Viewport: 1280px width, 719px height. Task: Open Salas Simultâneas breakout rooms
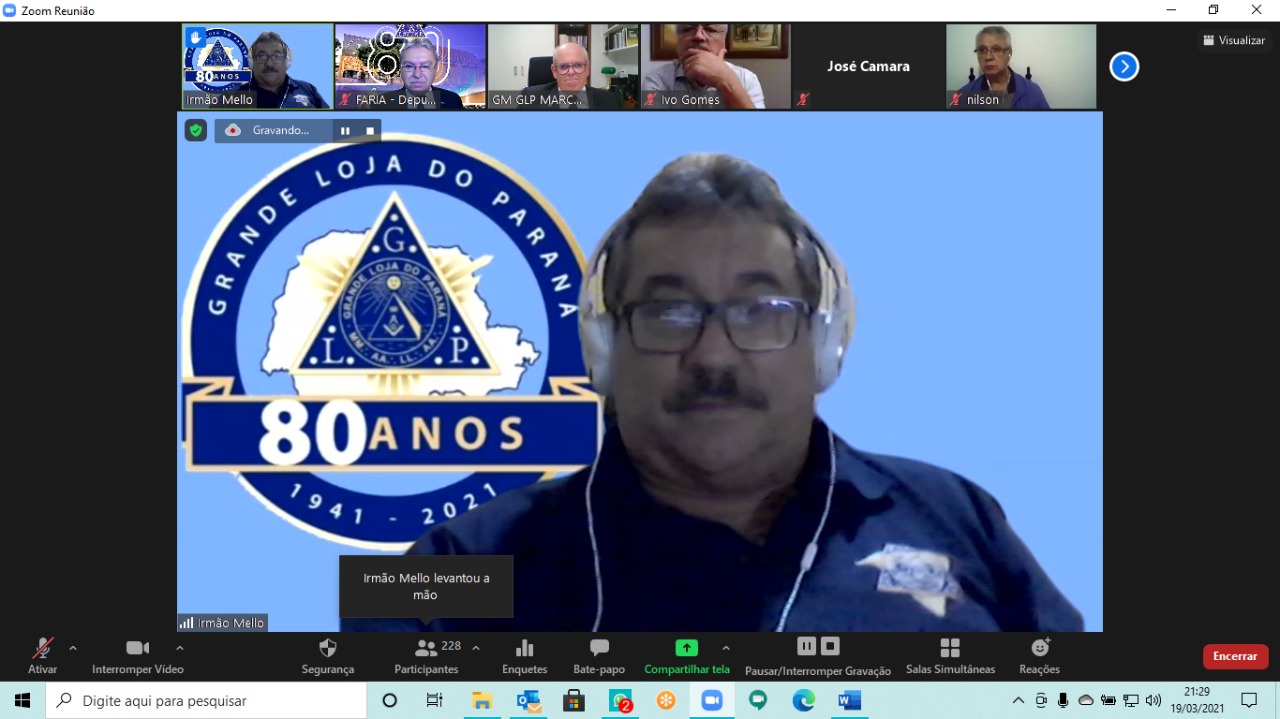950,656
